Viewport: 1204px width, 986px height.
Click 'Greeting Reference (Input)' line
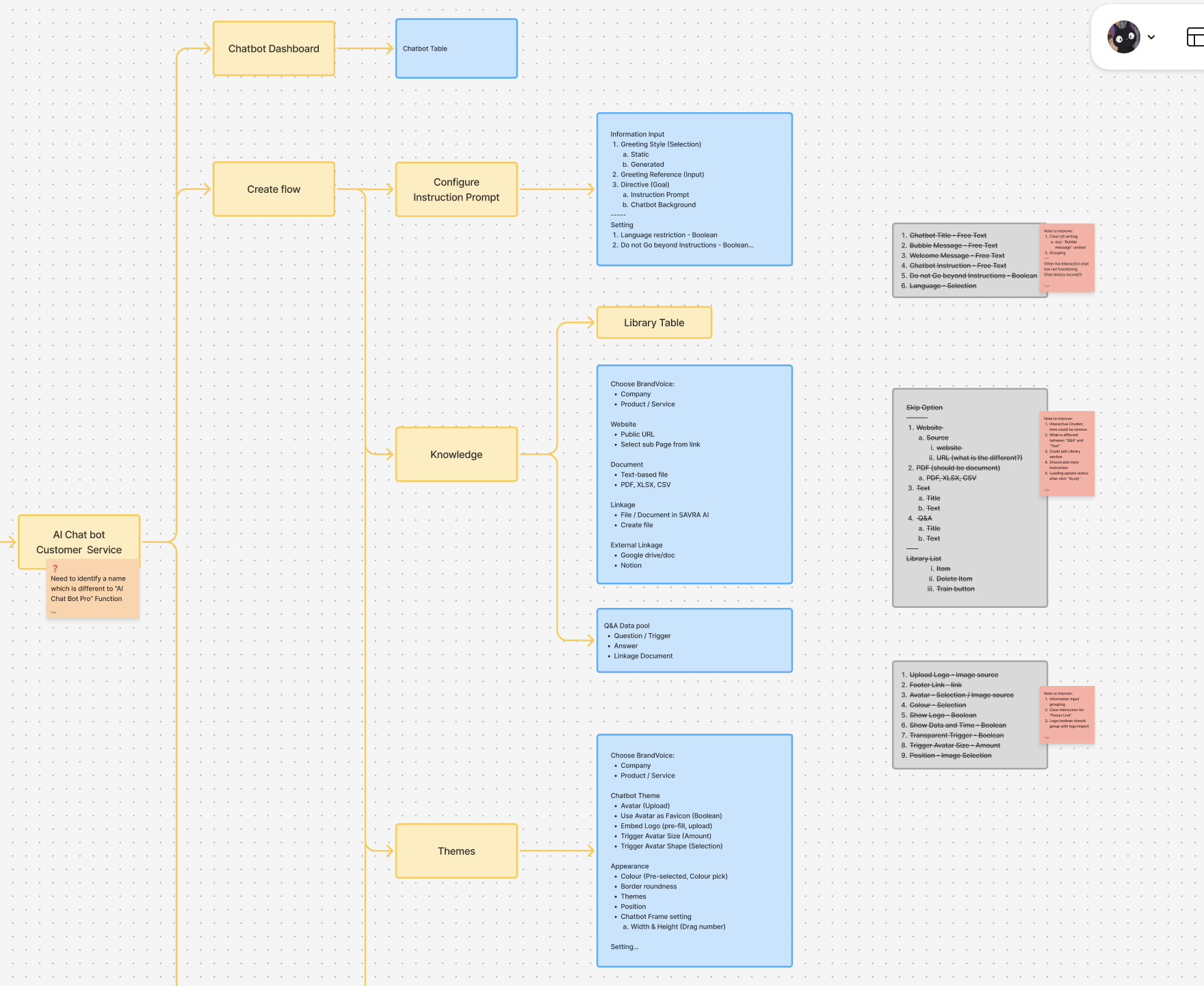(662, 174)
